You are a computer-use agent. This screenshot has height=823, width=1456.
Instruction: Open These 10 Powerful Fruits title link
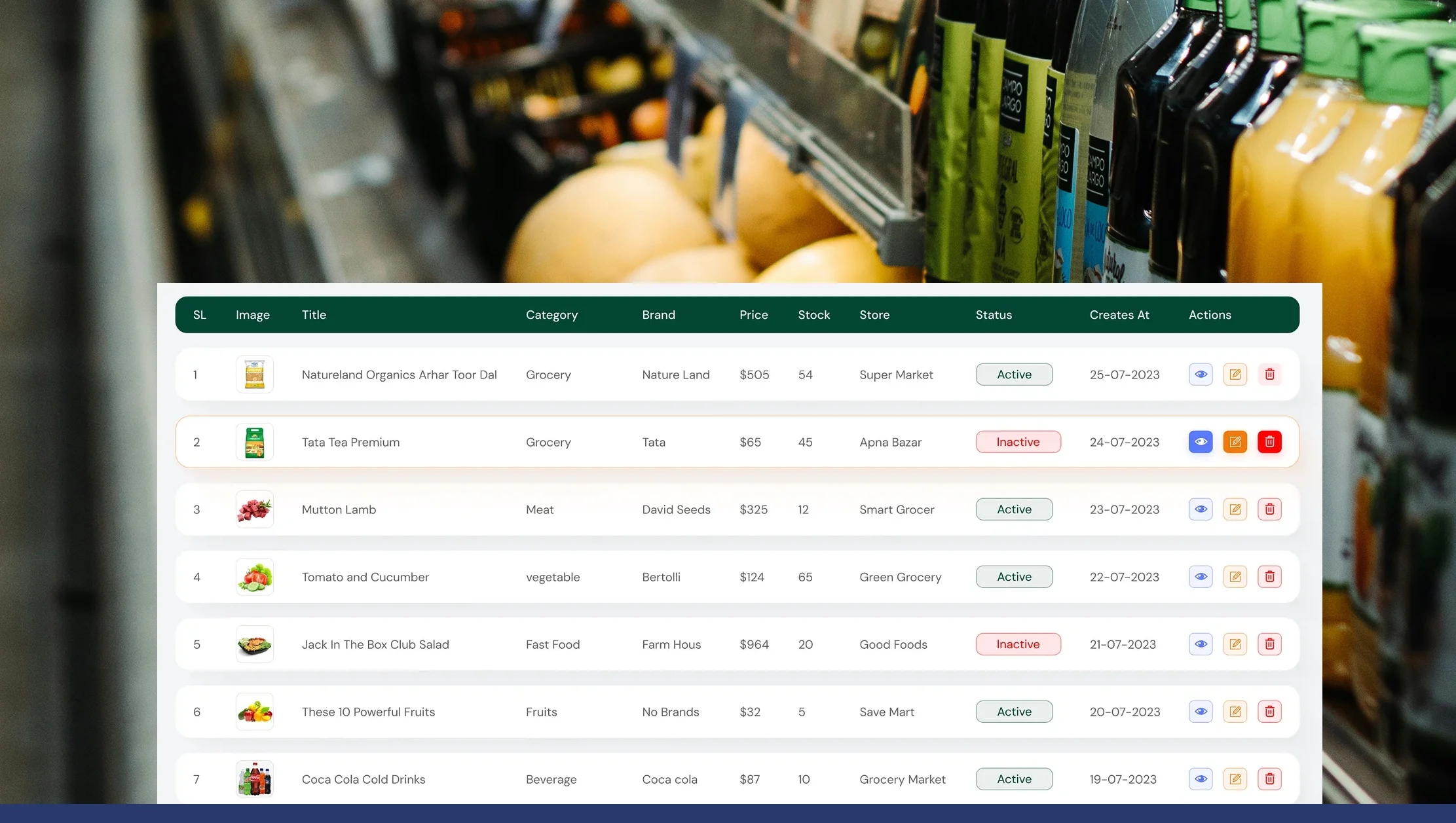368,711
